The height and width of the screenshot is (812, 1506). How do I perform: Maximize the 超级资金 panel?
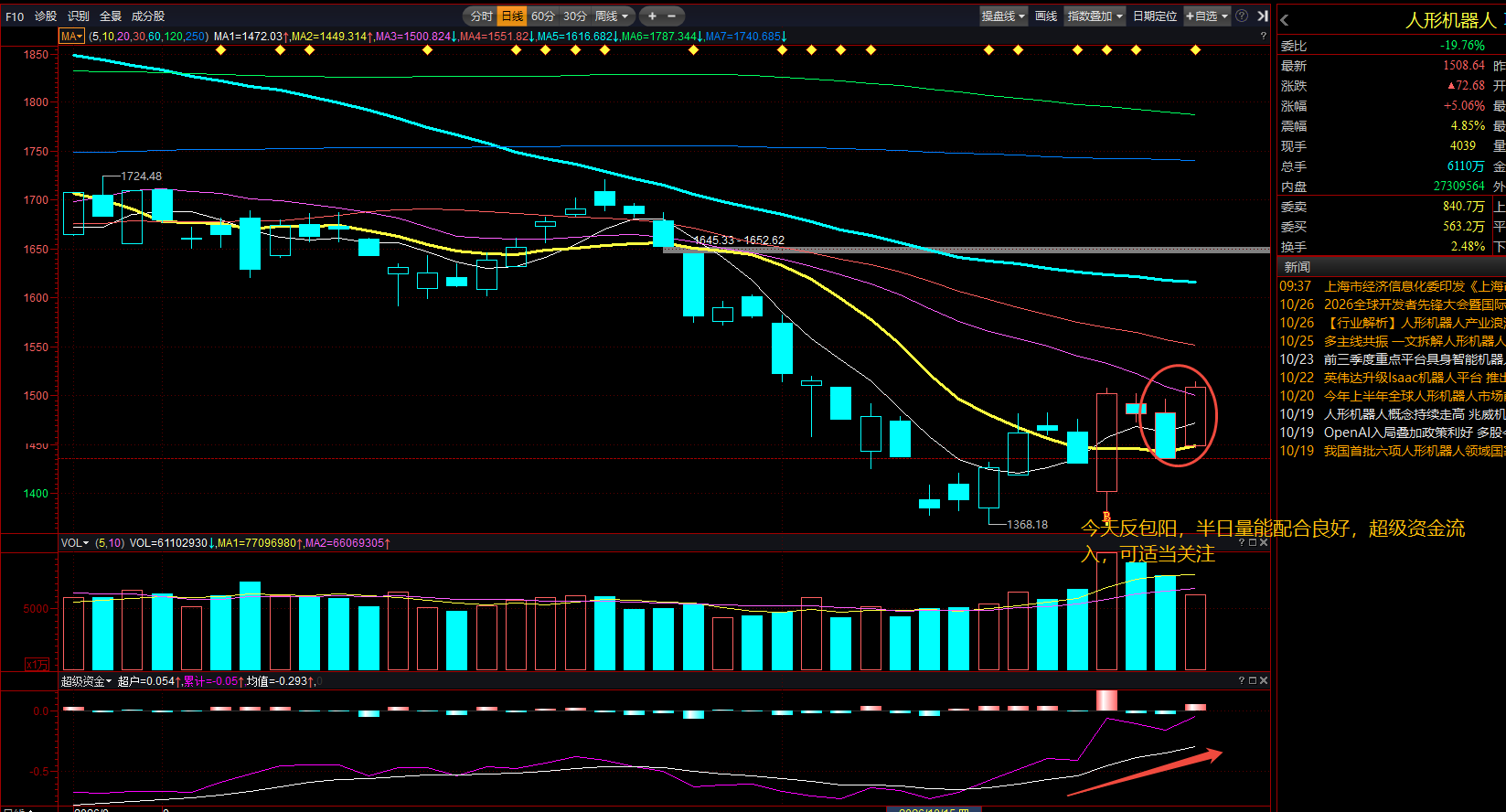(1253, 680)
